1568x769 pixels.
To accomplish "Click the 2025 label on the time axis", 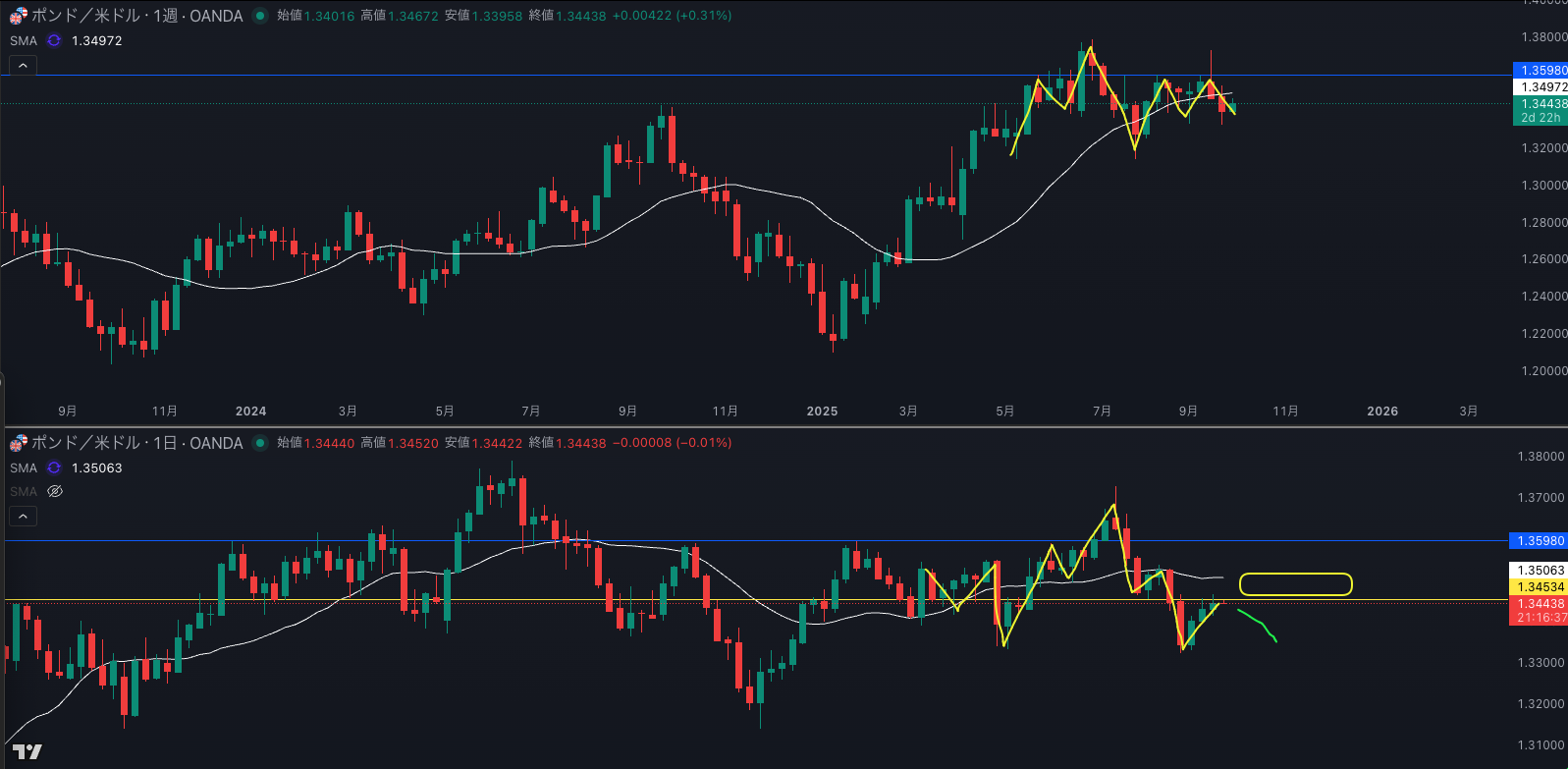I will tap(822, 412).
